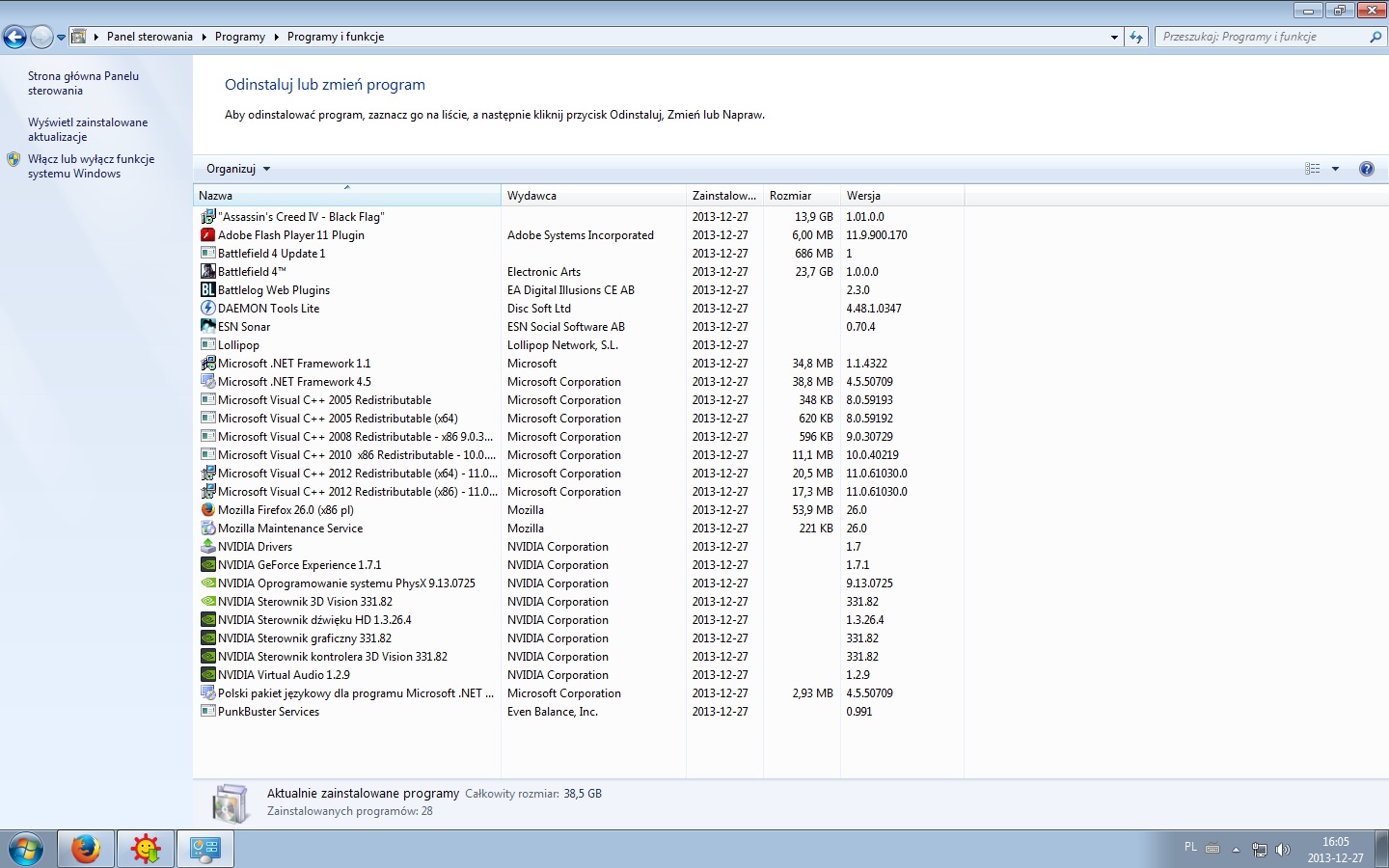Click the PL language indicator in tray

[x=1190, y=848]
